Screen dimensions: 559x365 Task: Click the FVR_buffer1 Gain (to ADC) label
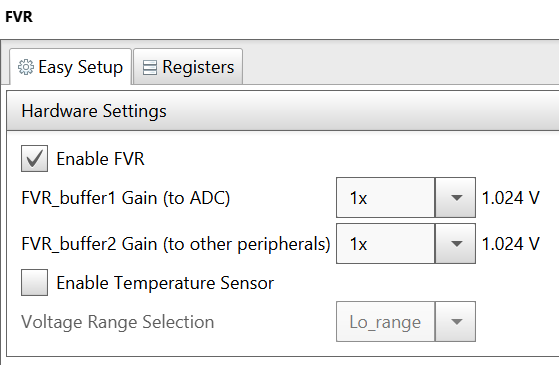click(125, 198)
